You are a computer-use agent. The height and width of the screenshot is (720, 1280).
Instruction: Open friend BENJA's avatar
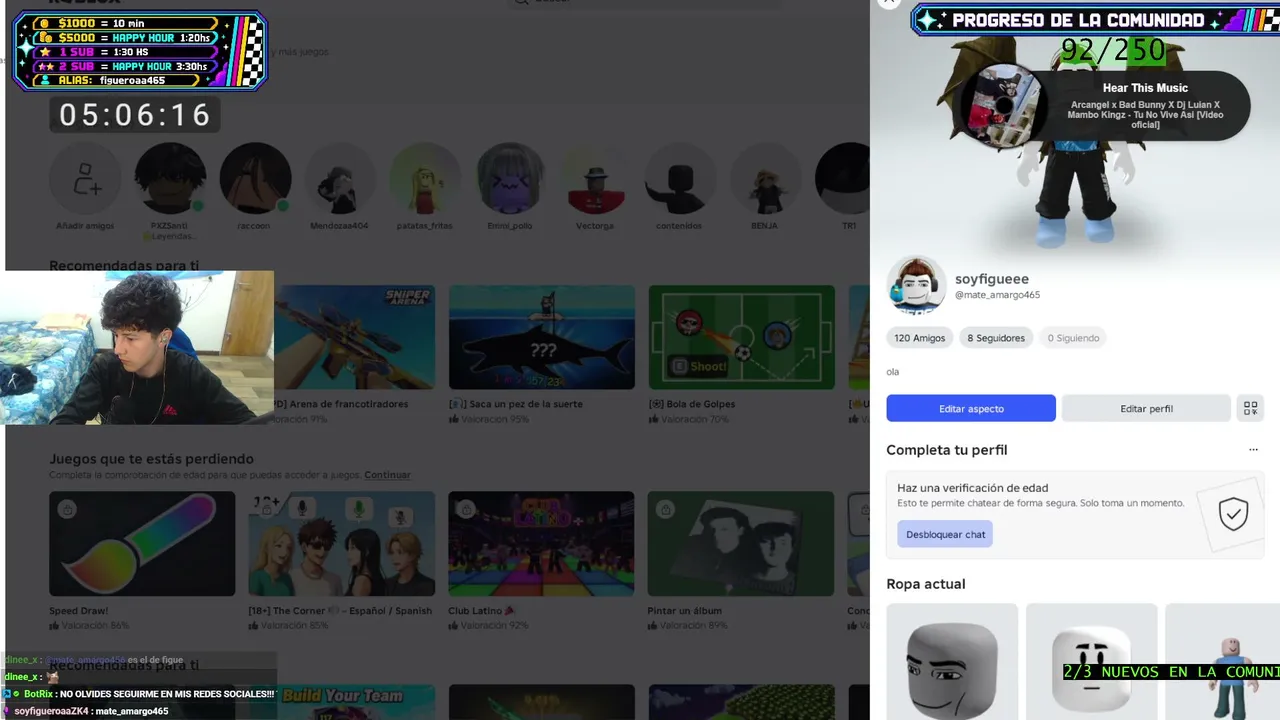point(765,180)
